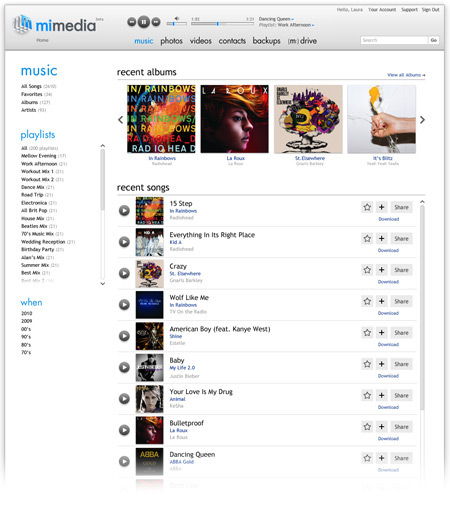The image size is (450, 515).
Task: Show next albums with right carousel arrow
Action: point(422,120)
